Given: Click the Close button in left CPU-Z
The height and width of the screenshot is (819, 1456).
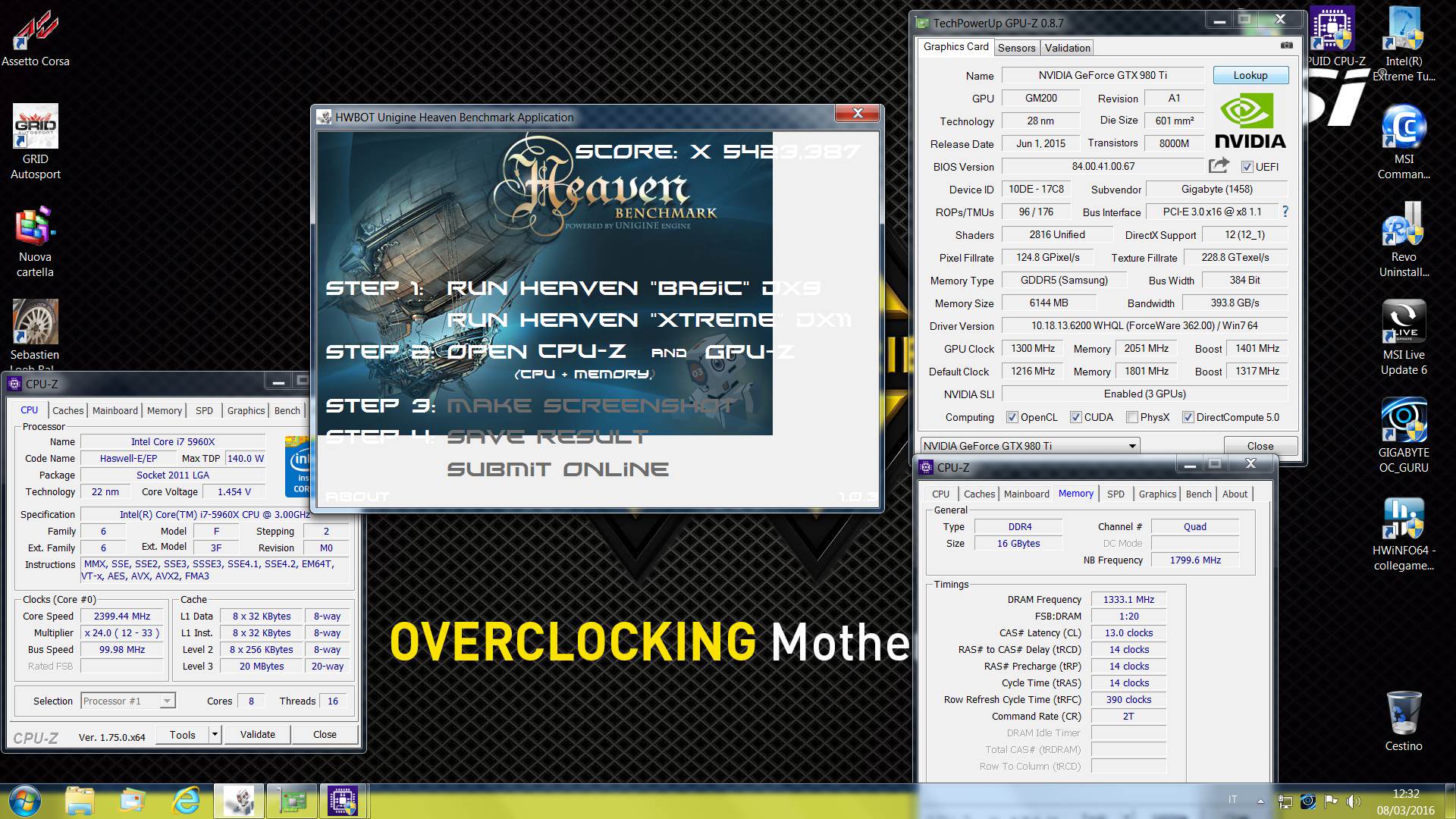Looking at the screenshot, I should (325, 734).
